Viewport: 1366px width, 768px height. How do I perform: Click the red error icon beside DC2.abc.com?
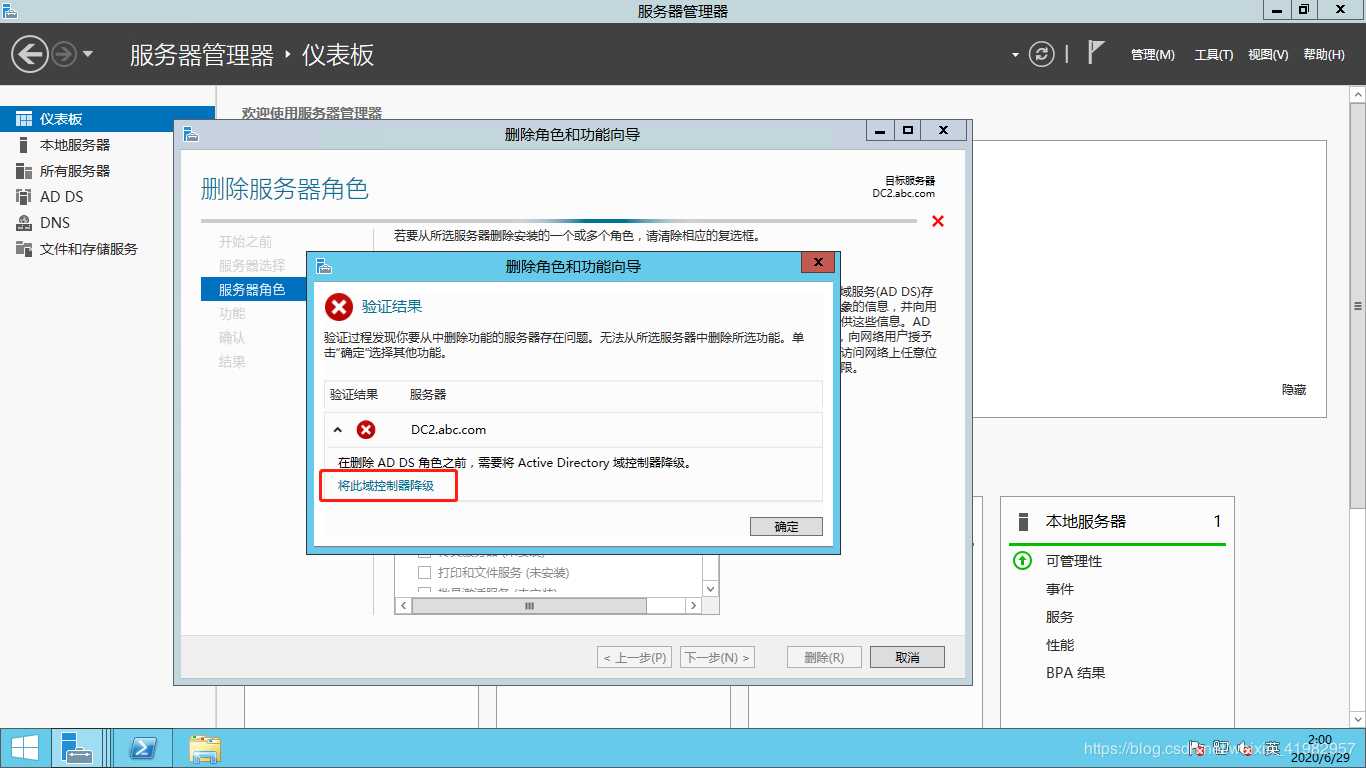(x=366, y=430)
